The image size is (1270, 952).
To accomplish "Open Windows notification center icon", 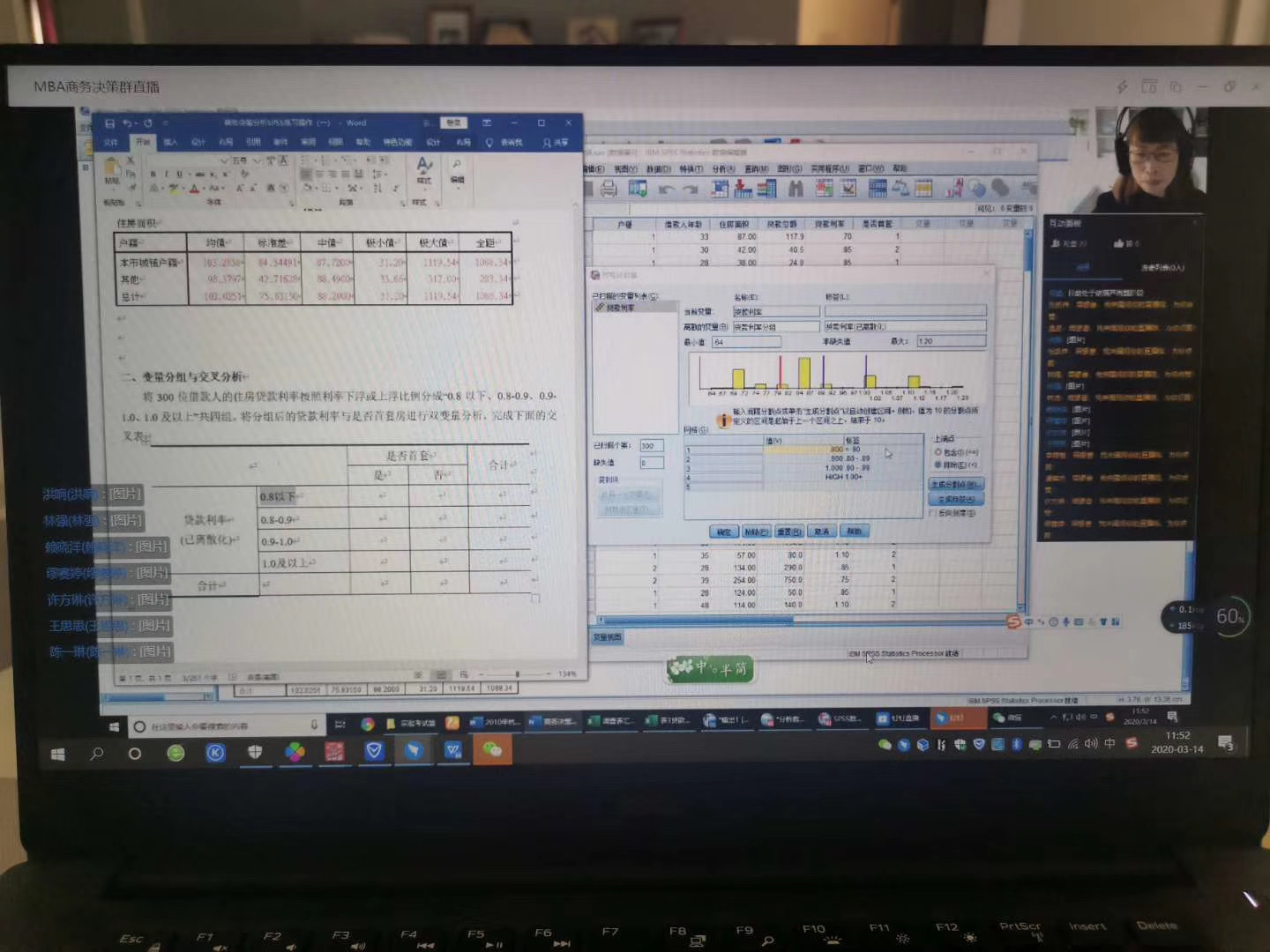I will coord(1226,744).
